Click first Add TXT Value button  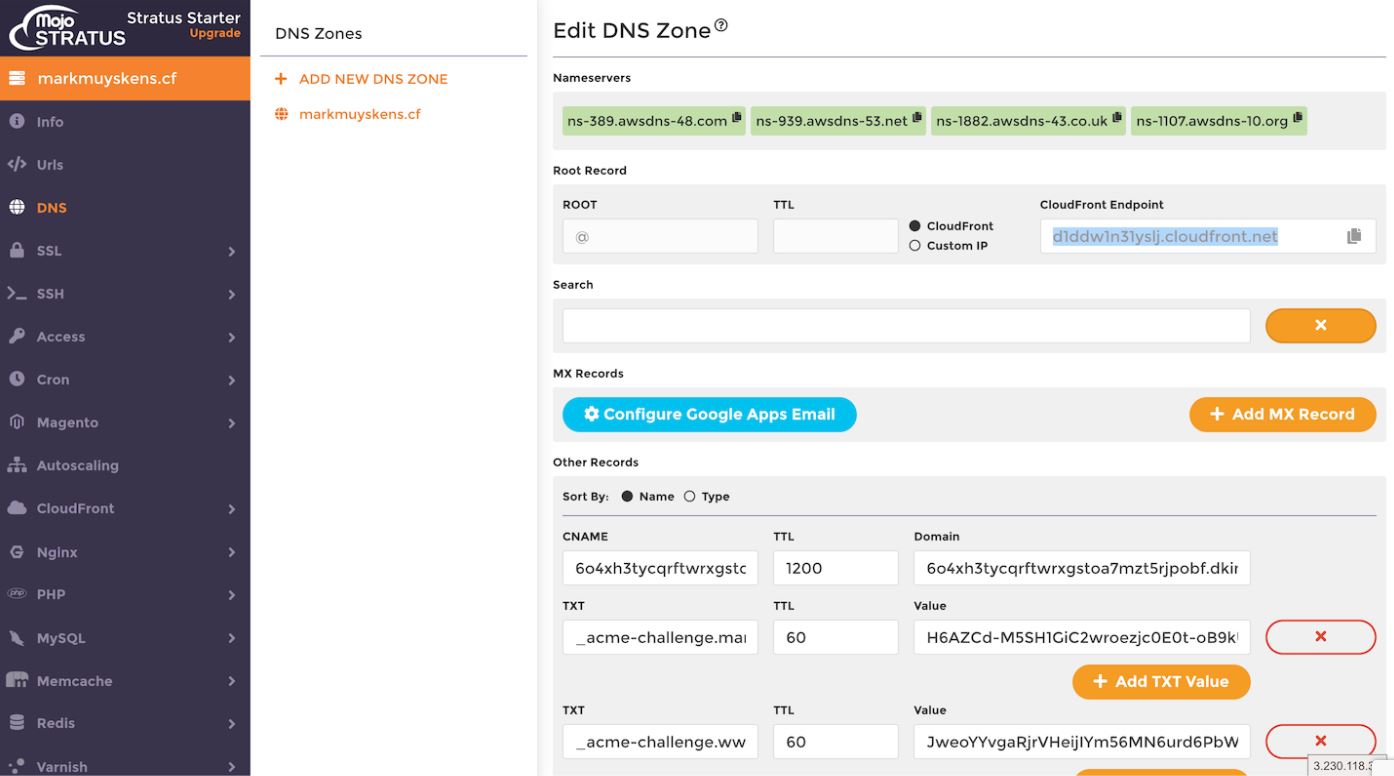[1161, 681]
